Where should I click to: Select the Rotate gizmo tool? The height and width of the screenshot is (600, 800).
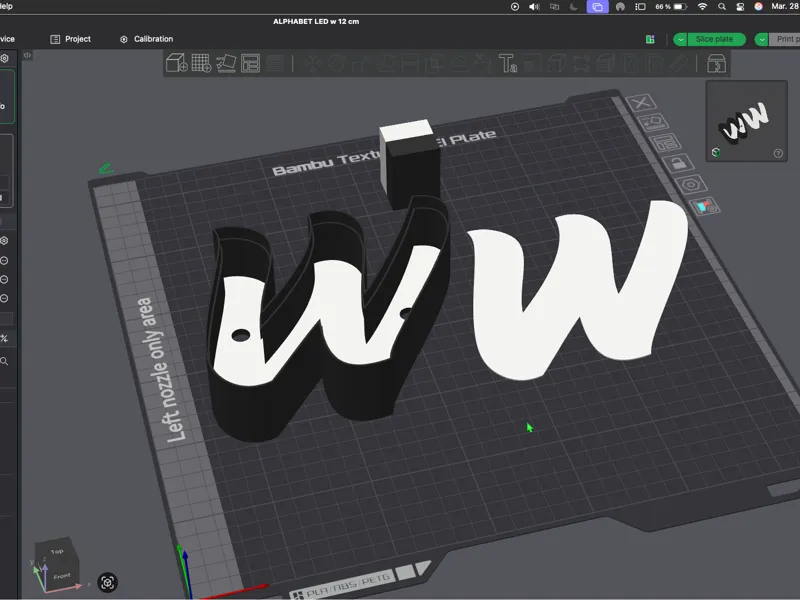pos(336,64)
